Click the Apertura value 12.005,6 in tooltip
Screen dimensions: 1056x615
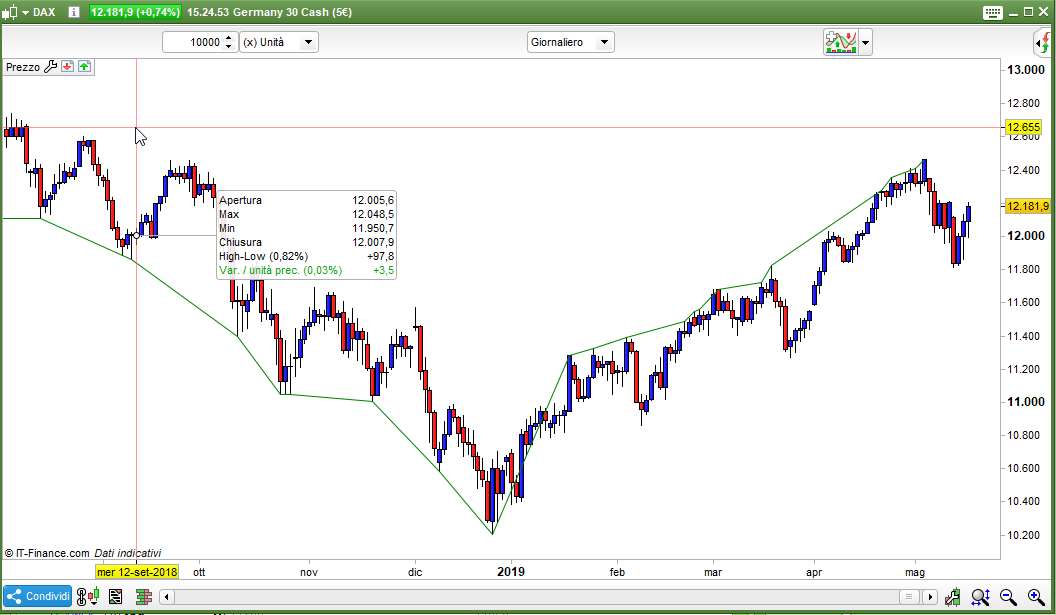point(372,200)
